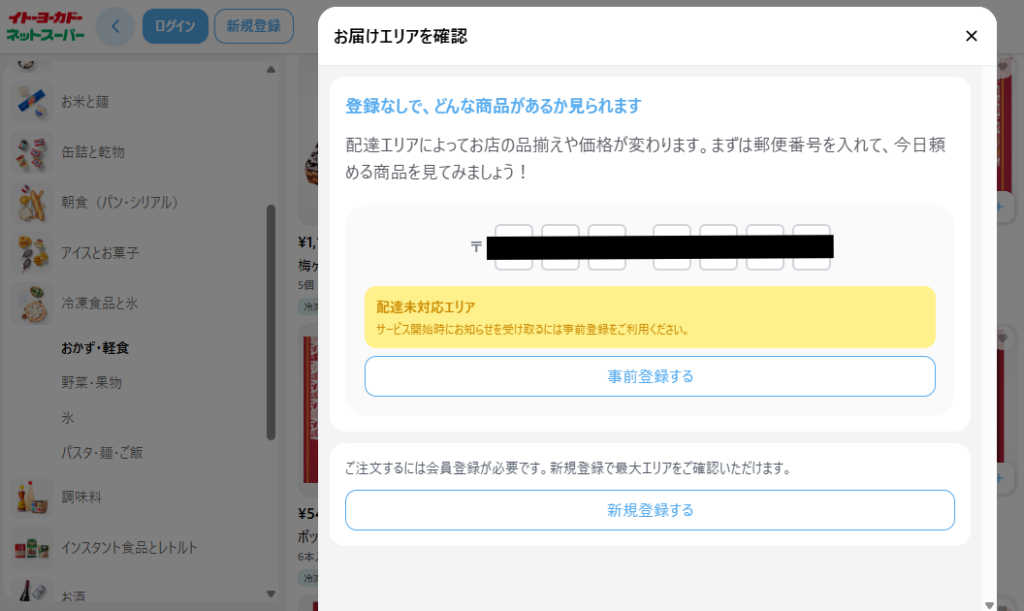Click the 新規登録 header button
Image resolution: width=1024 pixels, height=611 pixels.
point(253,26)
